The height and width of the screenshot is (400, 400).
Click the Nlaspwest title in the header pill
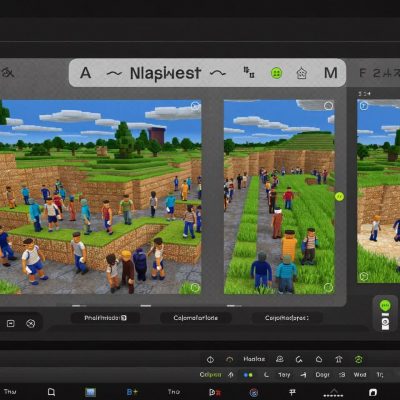pos(165,73)
